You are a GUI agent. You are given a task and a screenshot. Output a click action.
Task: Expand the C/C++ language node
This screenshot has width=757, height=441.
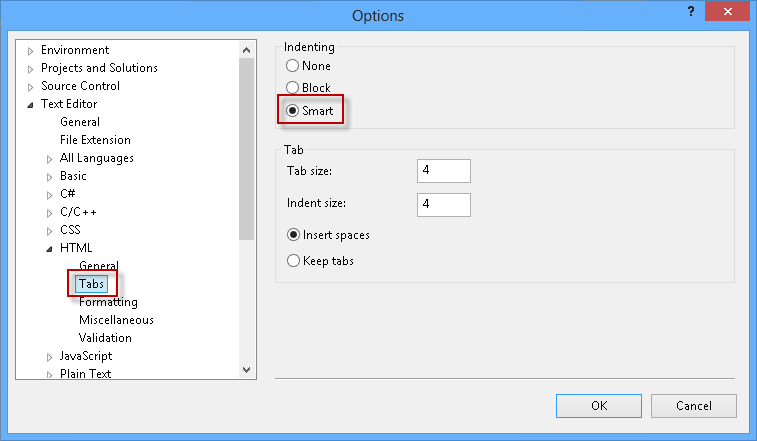point(49,213)
